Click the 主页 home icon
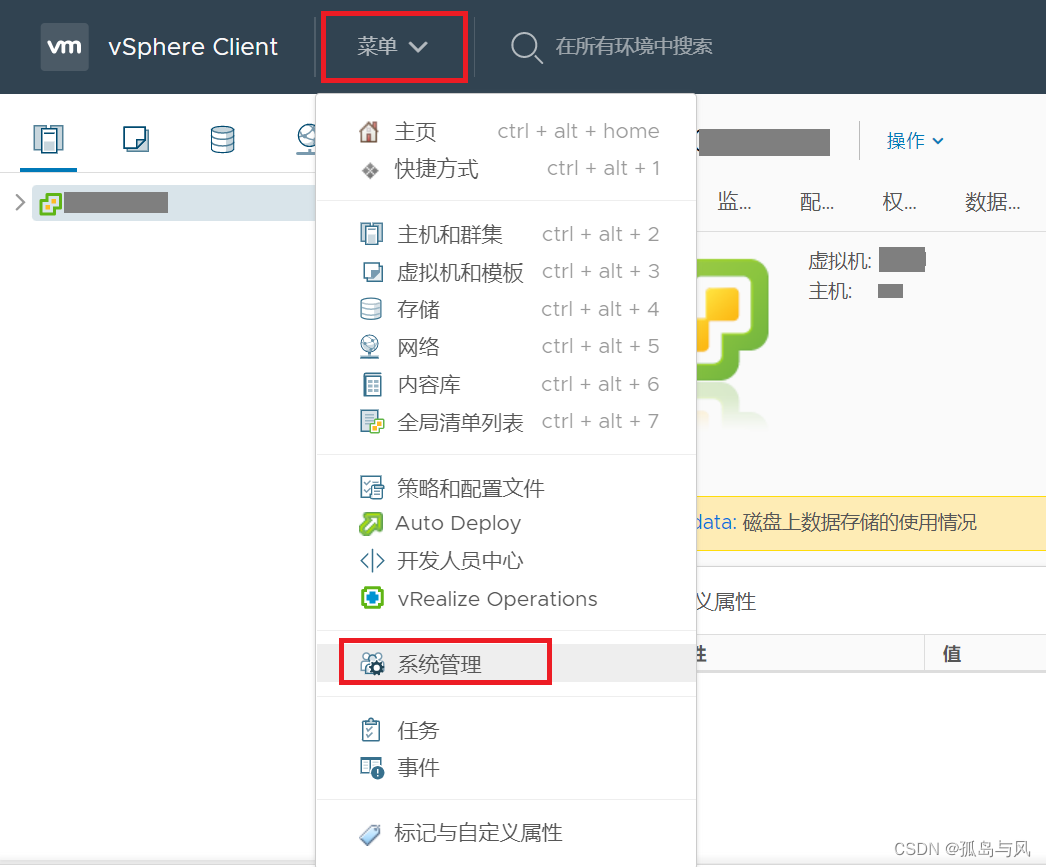The image size is (1046, 867). [x=369, y=131]
